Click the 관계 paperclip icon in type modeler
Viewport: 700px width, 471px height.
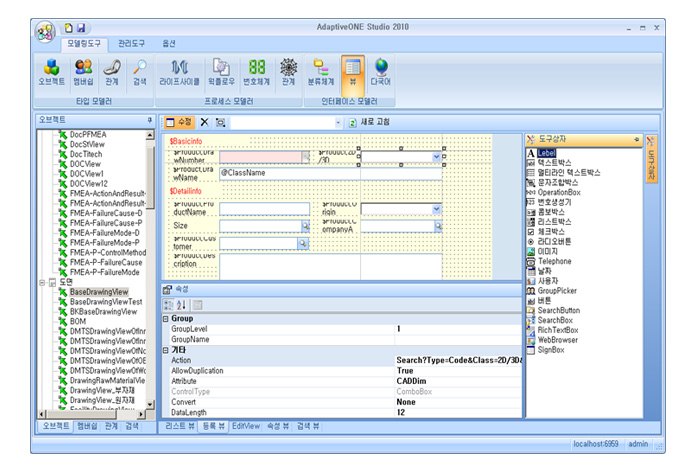click(112, 72)
